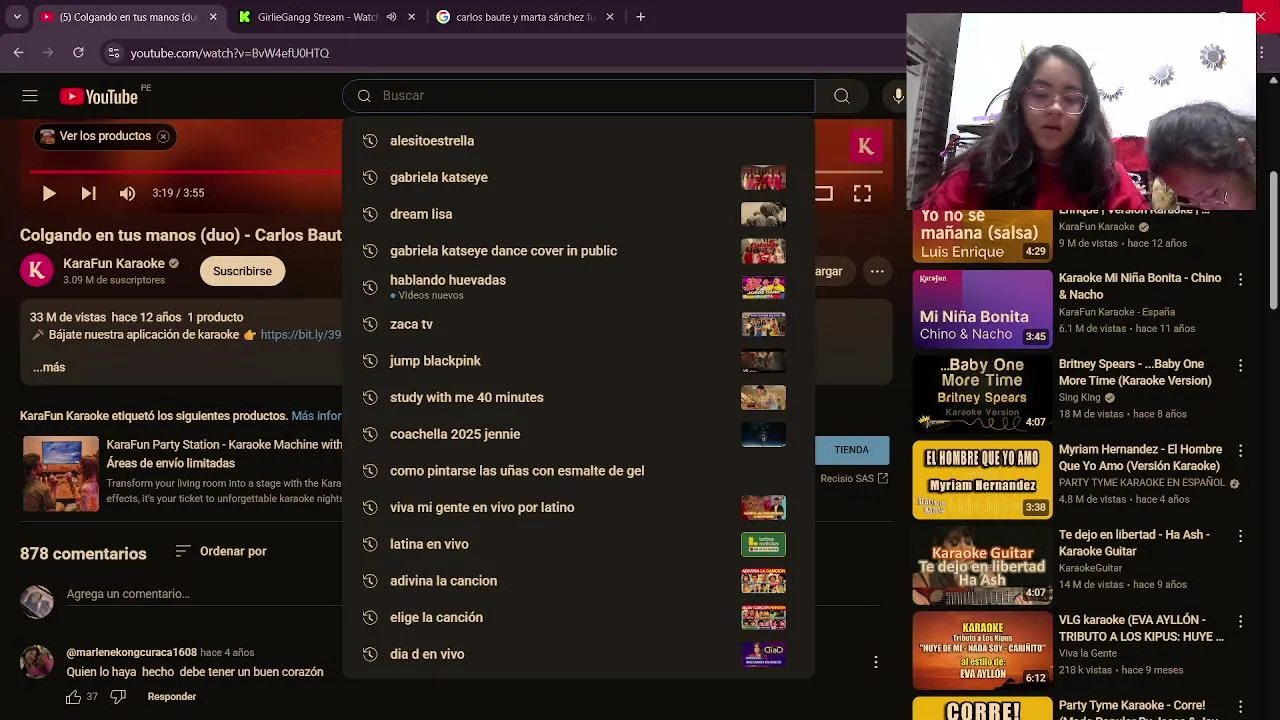
Task: Select 'elige la canción' suggestion
Action: point(579,617)
